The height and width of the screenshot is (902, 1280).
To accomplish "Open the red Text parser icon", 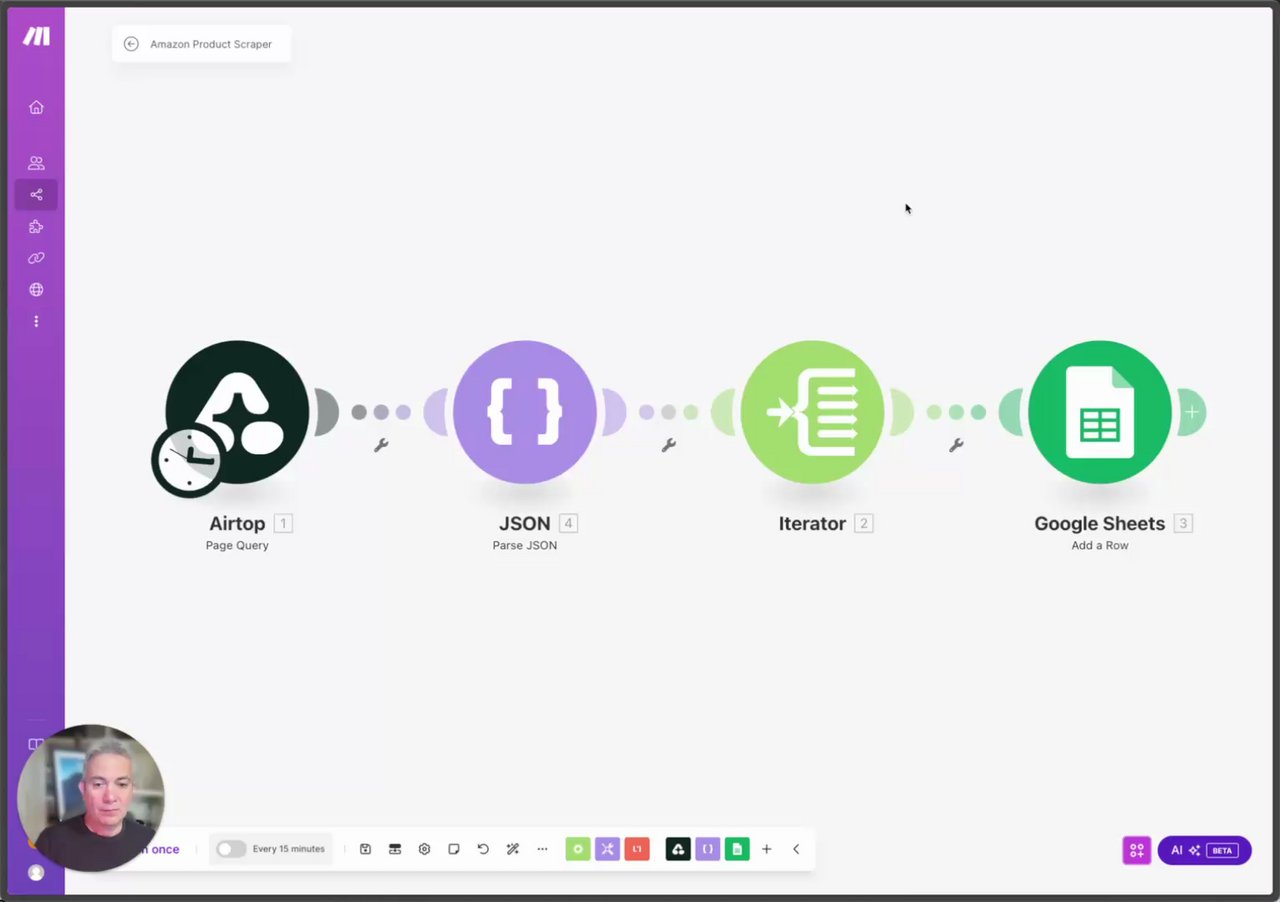I will [637, 849].
